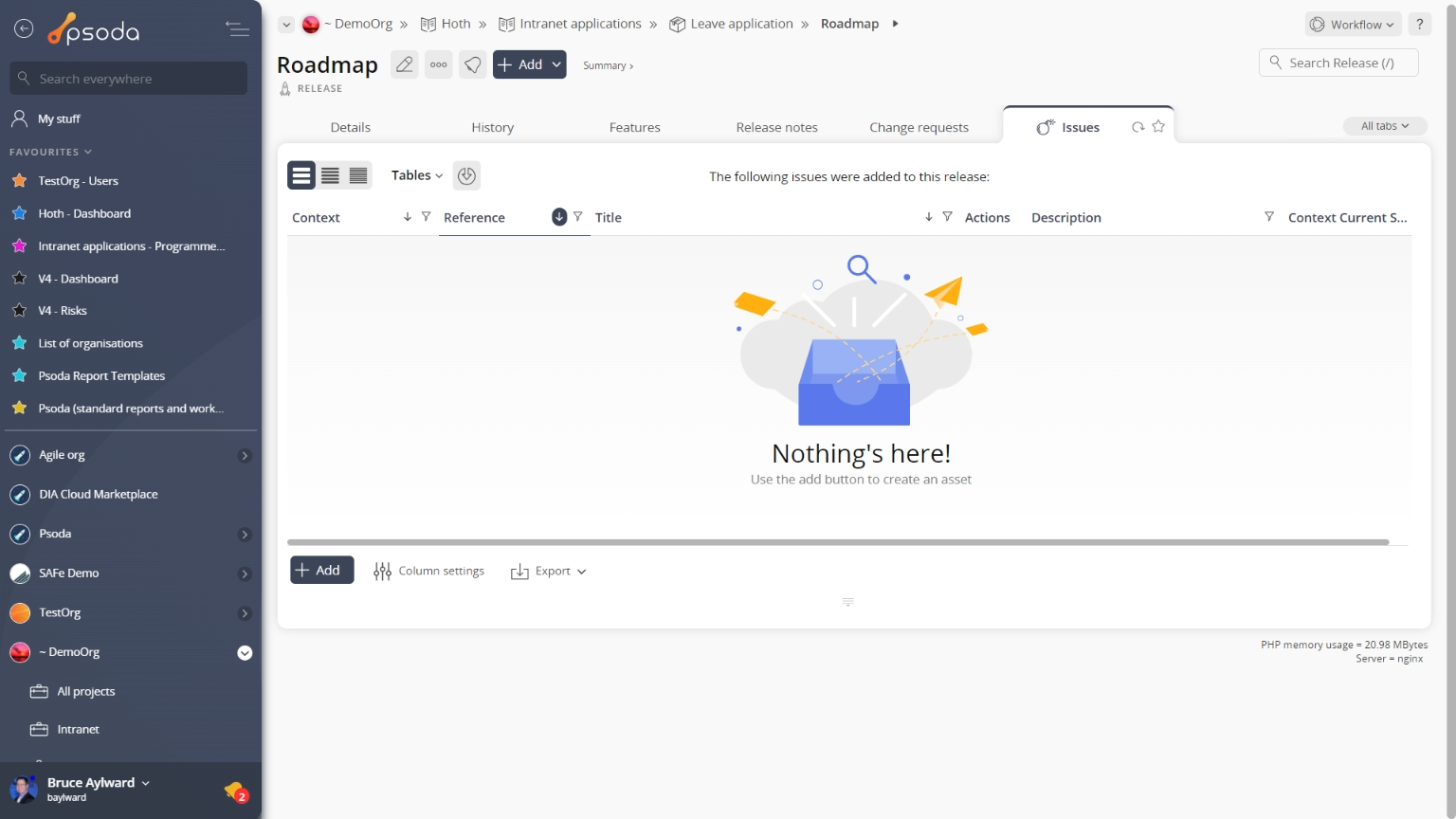Open the Tables dropdown

[417, 175]
